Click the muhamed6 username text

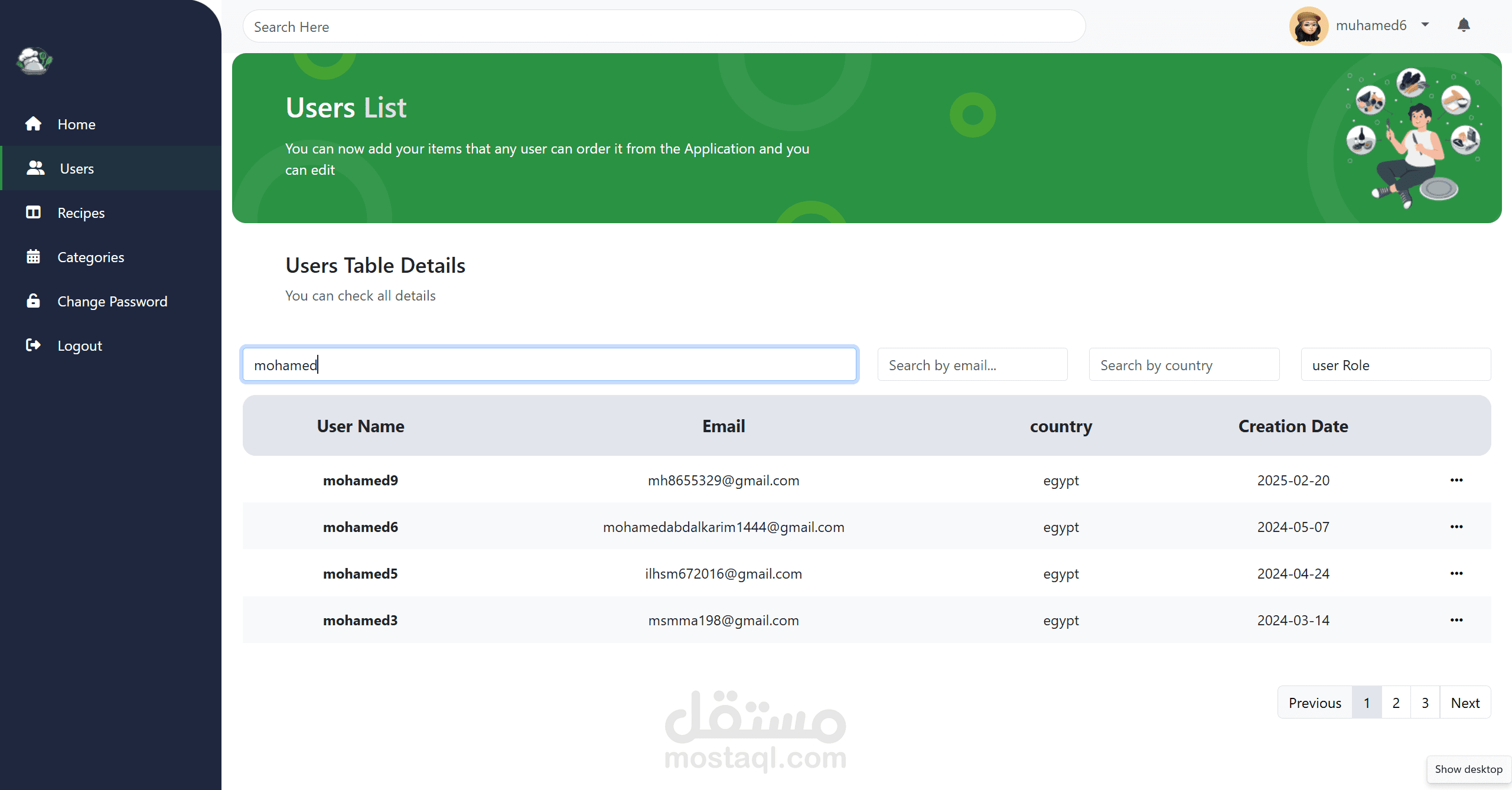coord(1371,25)
